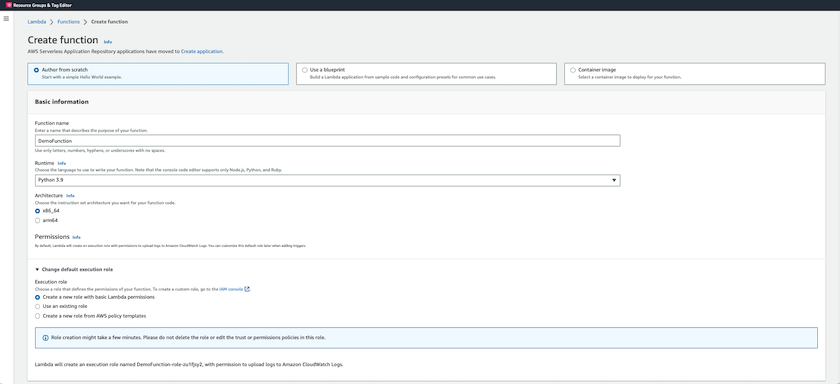Select Create a new role from AWS policy templates

(x=38, y=316)
